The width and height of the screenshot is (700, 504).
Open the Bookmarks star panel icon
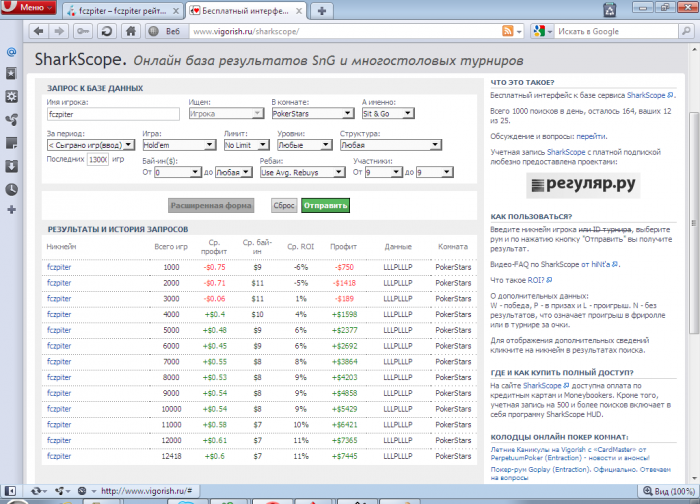click(12, 74)
